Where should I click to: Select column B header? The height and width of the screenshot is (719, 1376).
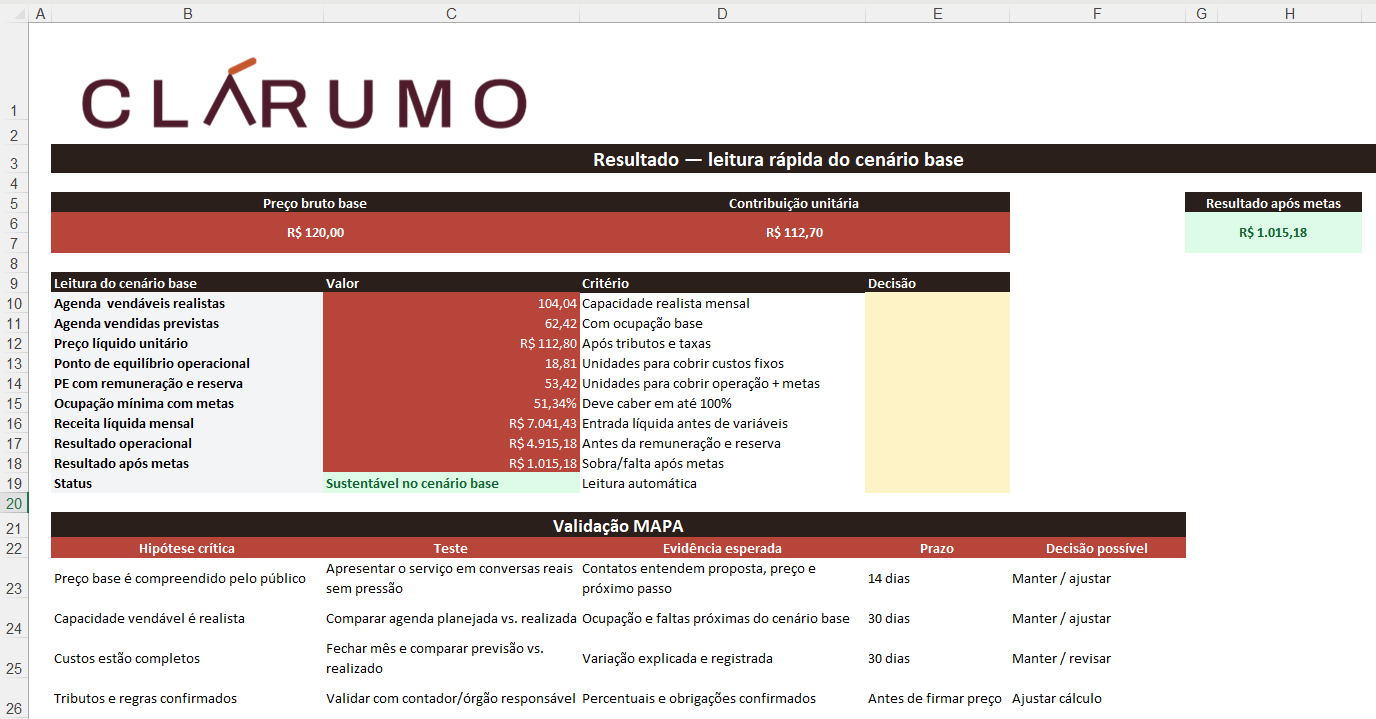[x=188, y=13]
